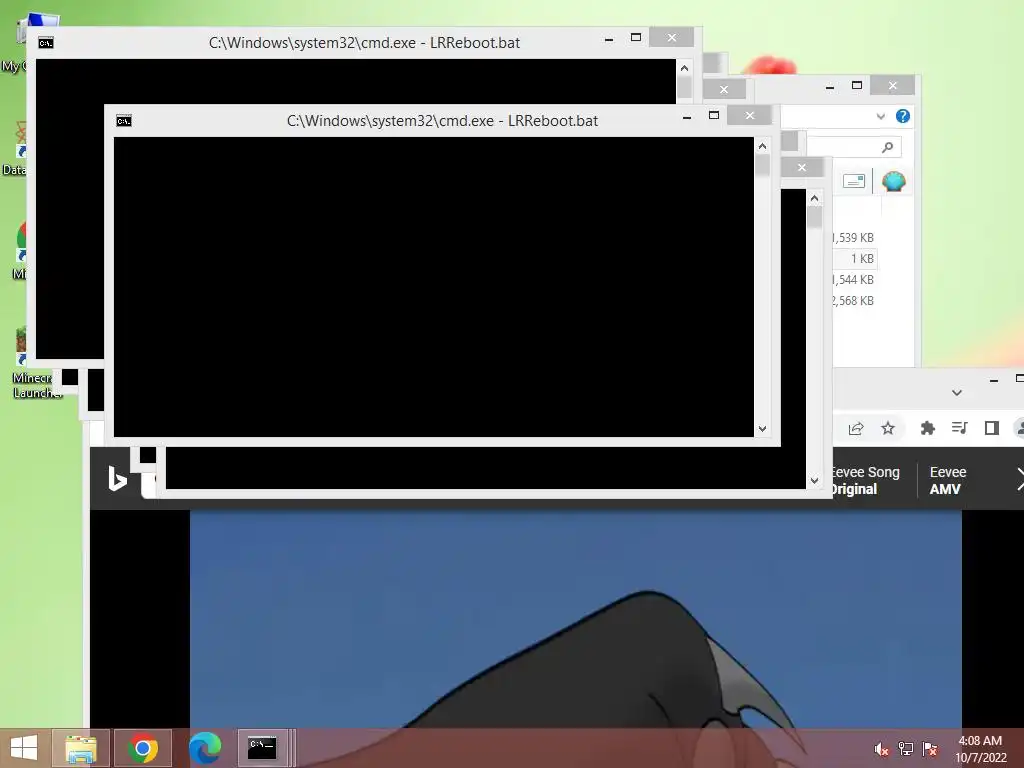Select the cmd.exe taskbar button
The width and height of the screenshot is (1024, 768).
coord(263,748)
